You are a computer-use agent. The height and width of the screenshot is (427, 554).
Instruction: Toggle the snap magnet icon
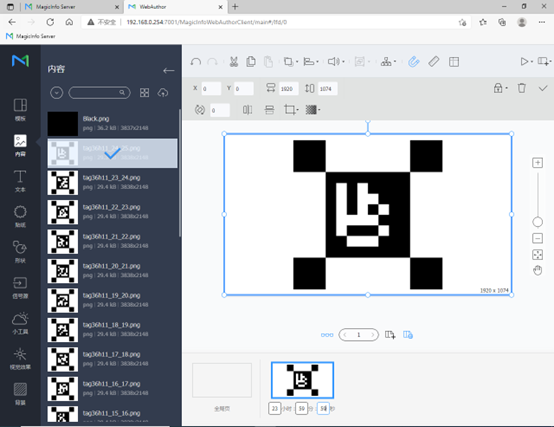pos(413,62)
